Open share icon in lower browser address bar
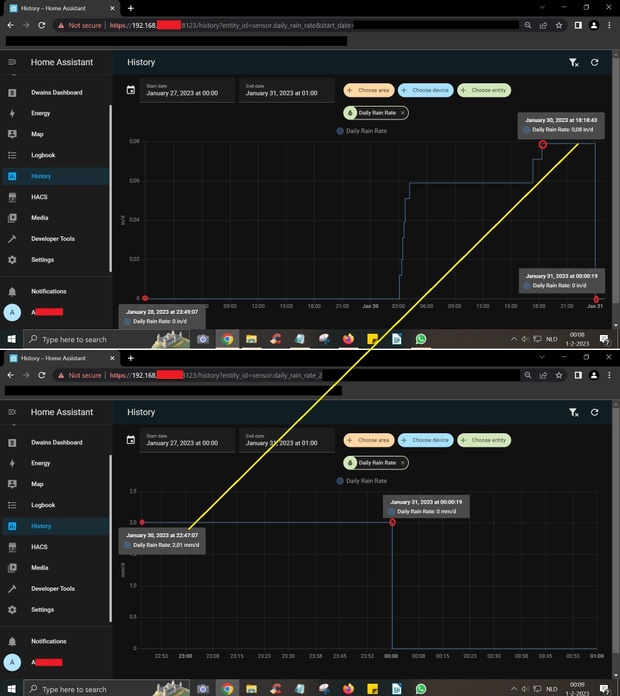620x696 pixels. pyautogui.click(x=543, y=375)
